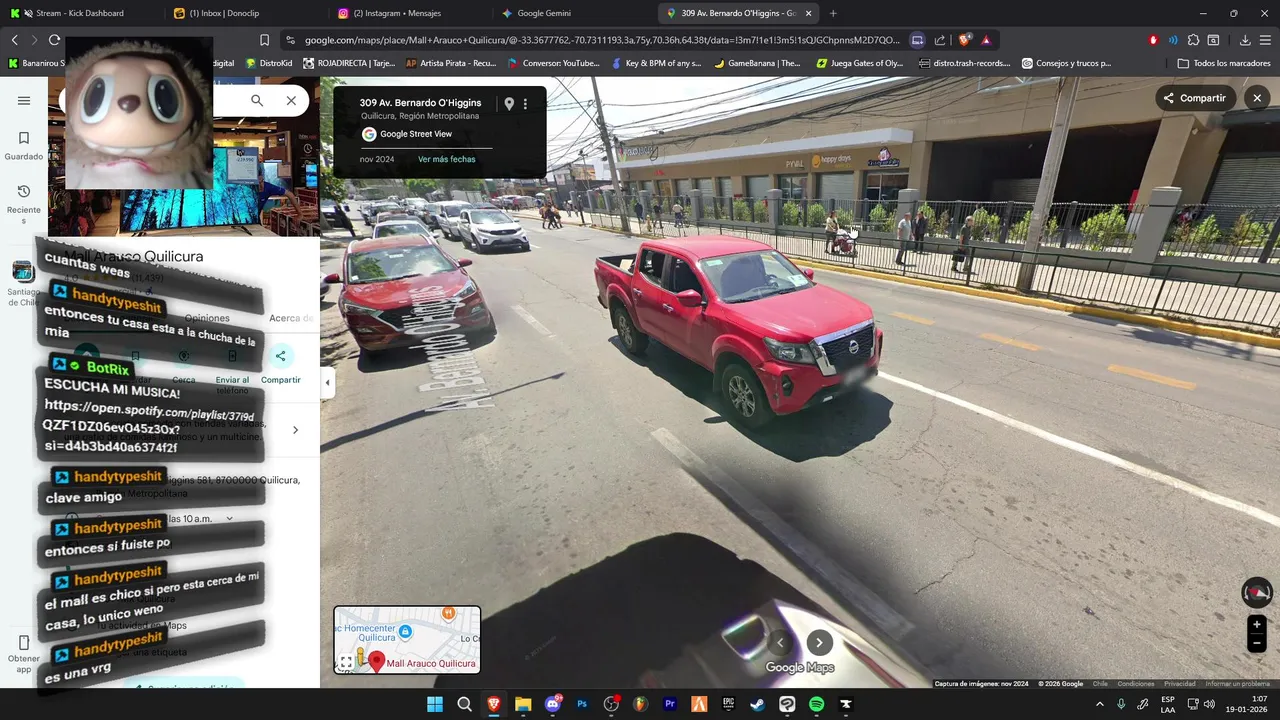Expand the place description chevron
Viewport: 1280px width, 720px height.
(295, 430)
